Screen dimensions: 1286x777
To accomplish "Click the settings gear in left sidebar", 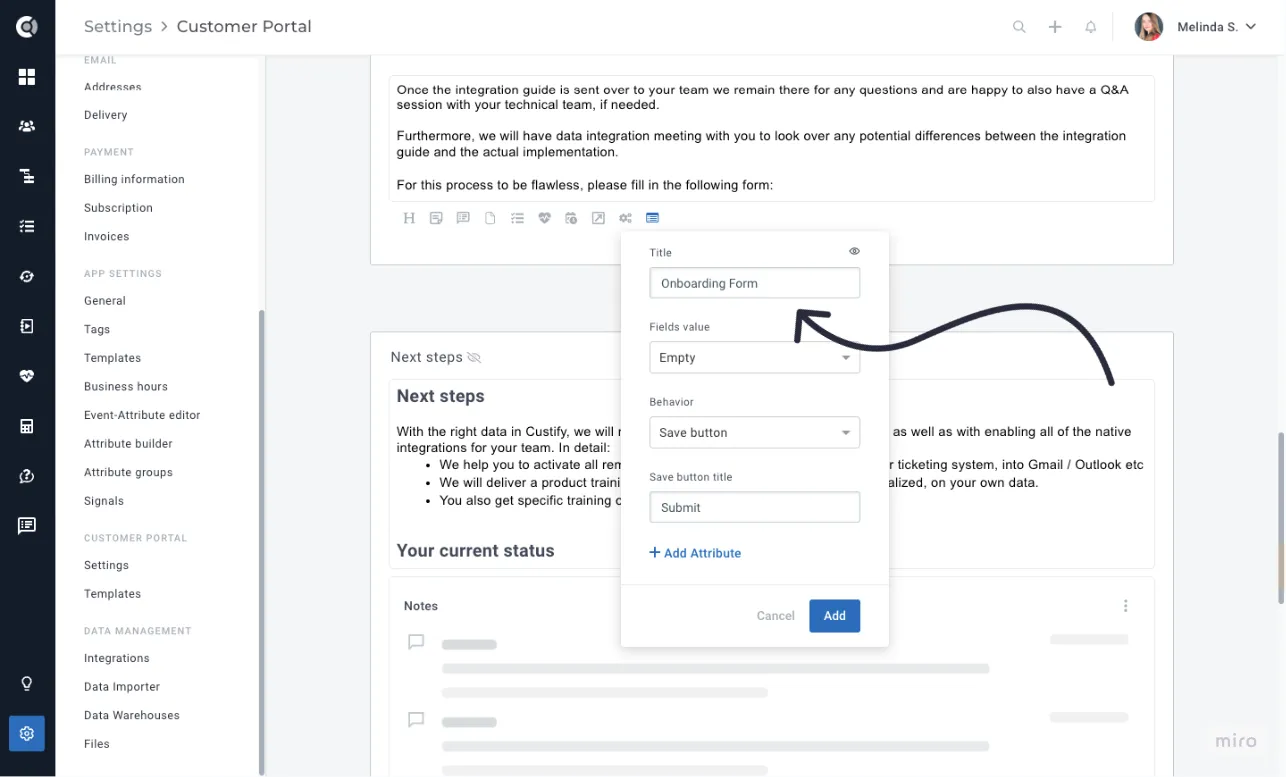I will point(27,733).
